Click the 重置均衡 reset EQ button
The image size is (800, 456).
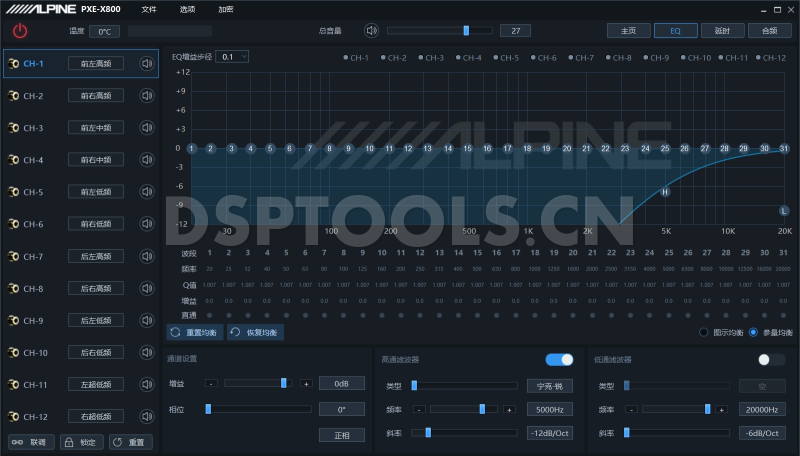[195, 333]
